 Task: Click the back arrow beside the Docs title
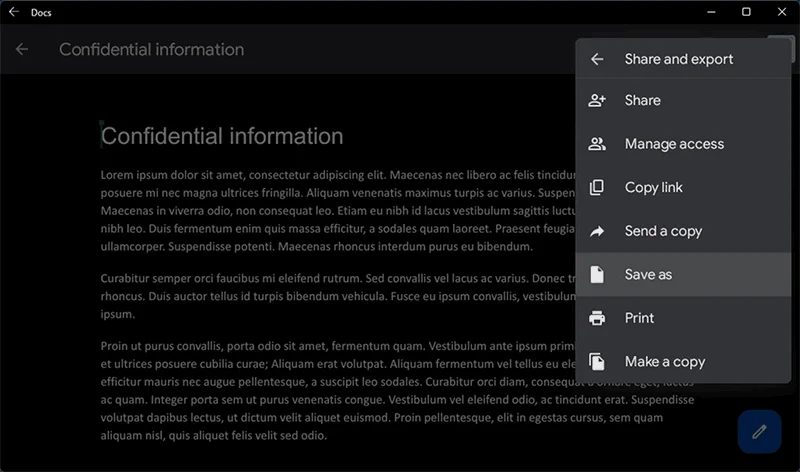coord(14,12)
